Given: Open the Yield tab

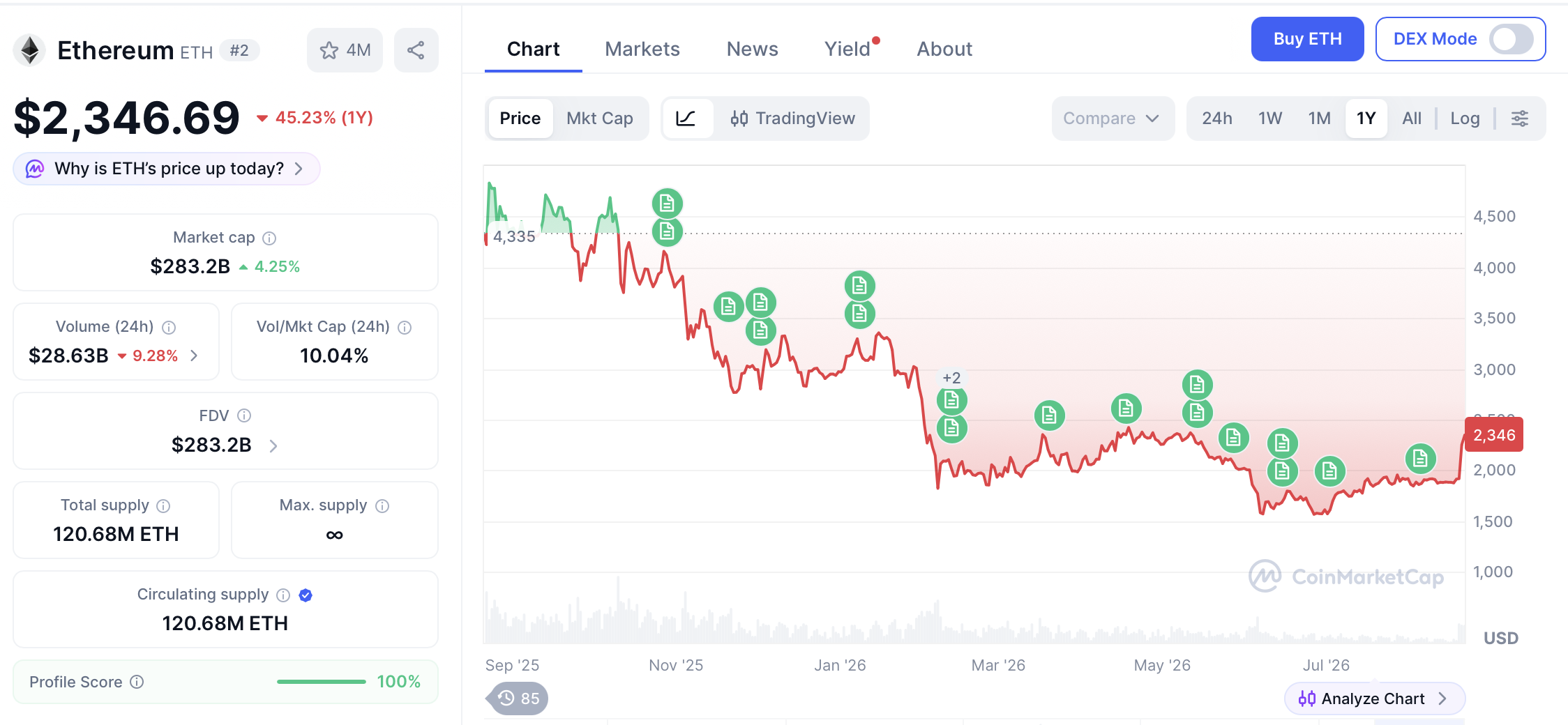Looking at the screenshot, I should coord(847,49).
